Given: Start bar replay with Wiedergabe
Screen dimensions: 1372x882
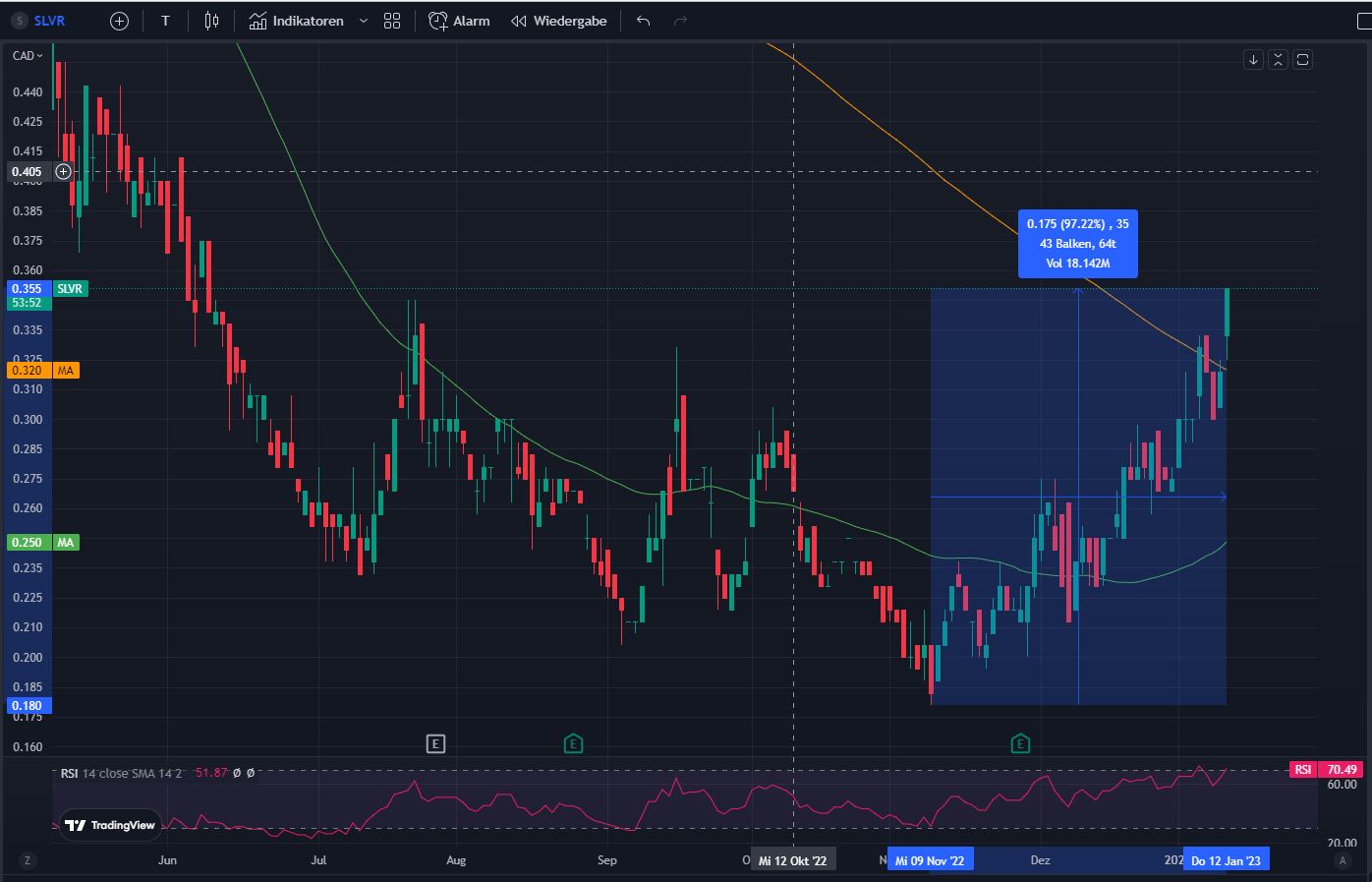Looking at the screenshot, I should (559, 21).
